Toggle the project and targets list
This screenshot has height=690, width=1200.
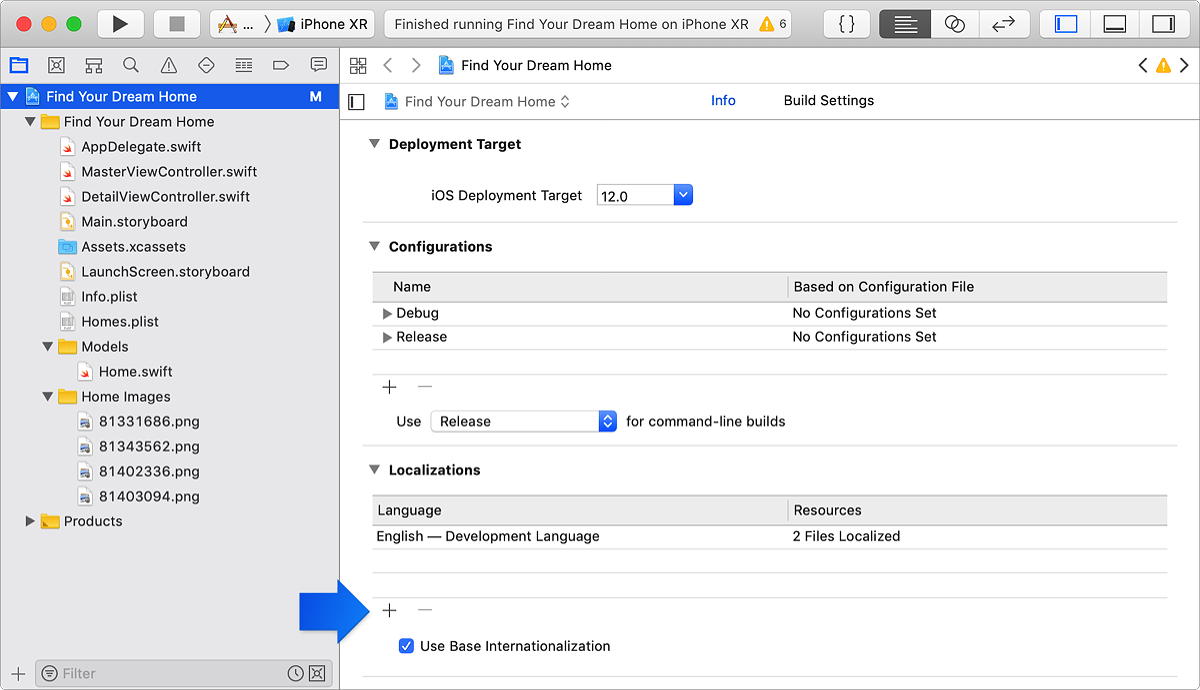[356, 101]
